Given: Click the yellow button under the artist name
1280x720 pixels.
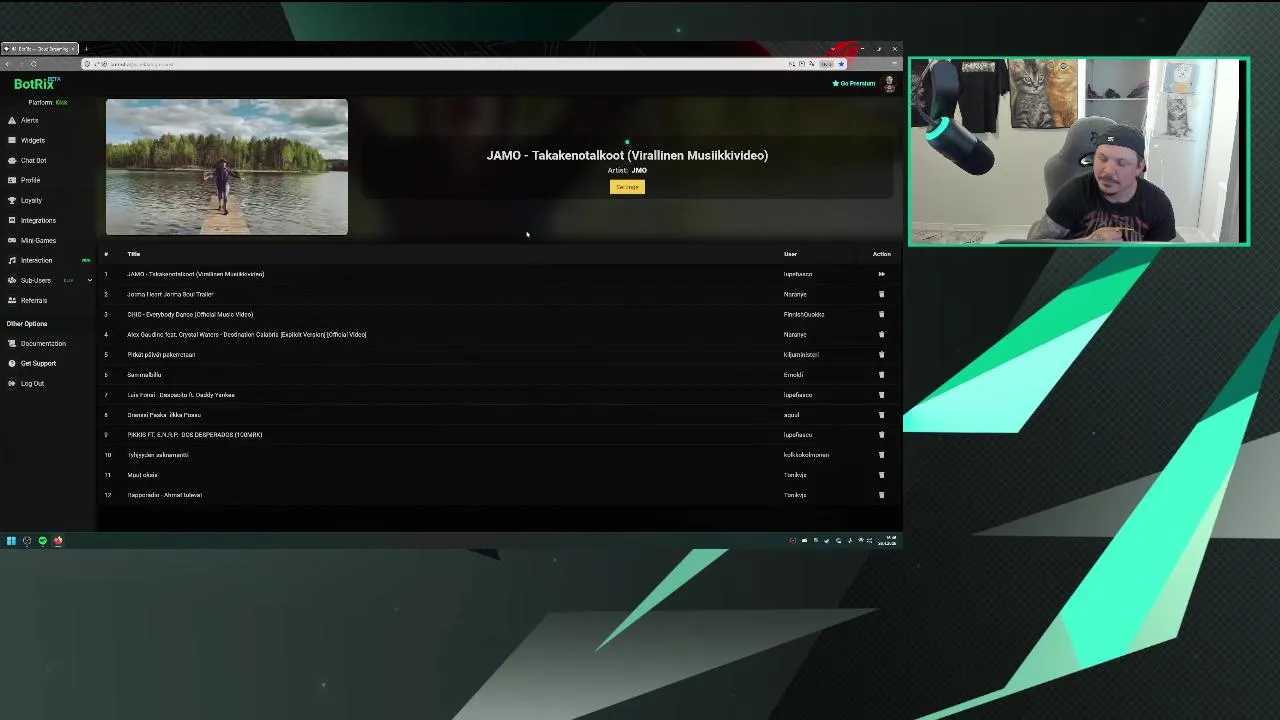Looking at the screenshot, I should [x=627, y=187].
